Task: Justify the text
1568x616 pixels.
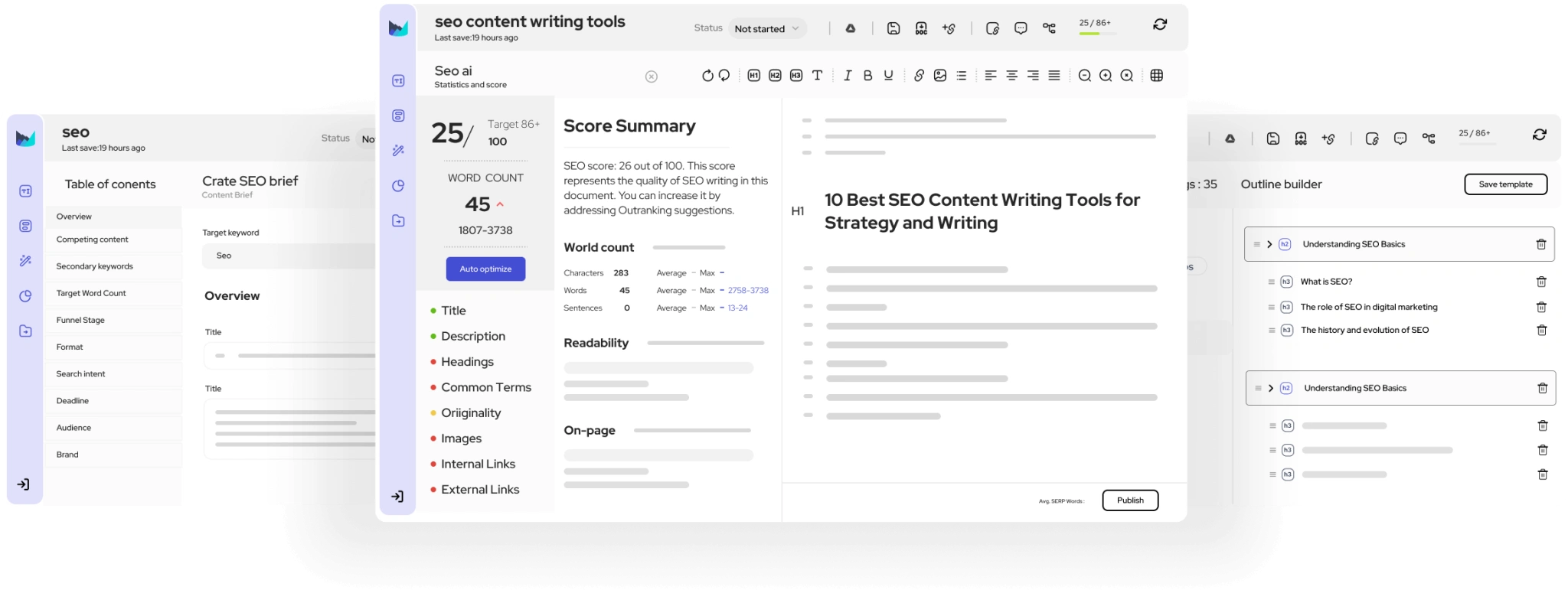Action: (1054, 75)
